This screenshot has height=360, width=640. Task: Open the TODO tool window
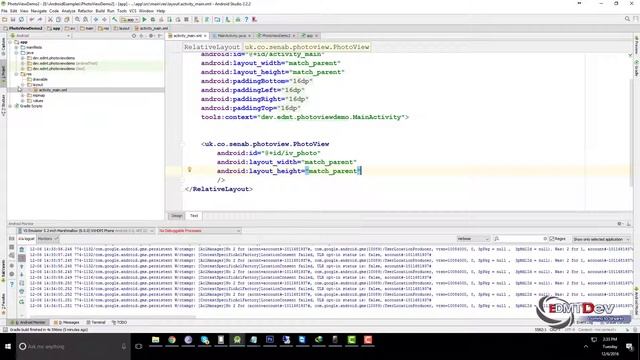coord(120,322)
